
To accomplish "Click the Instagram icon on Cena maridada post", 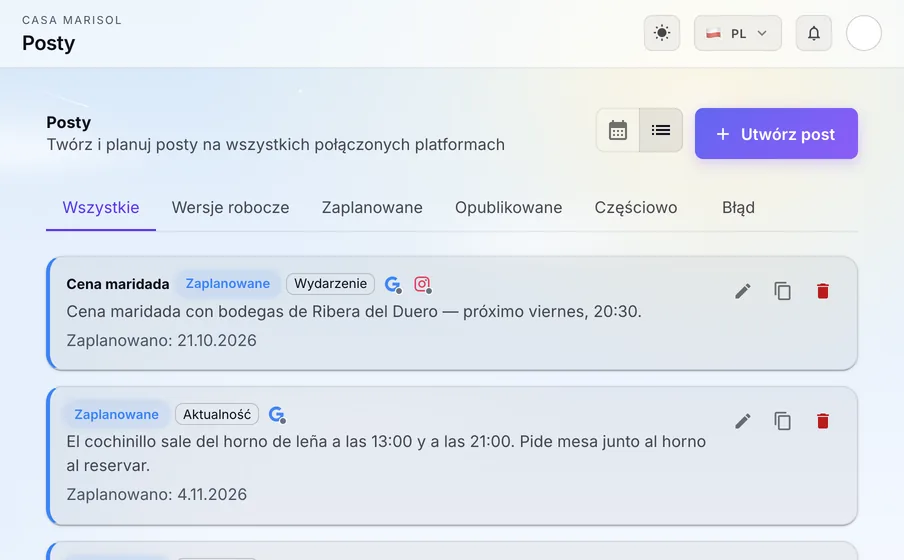I will pyautogui.click(x=423, y=284).
